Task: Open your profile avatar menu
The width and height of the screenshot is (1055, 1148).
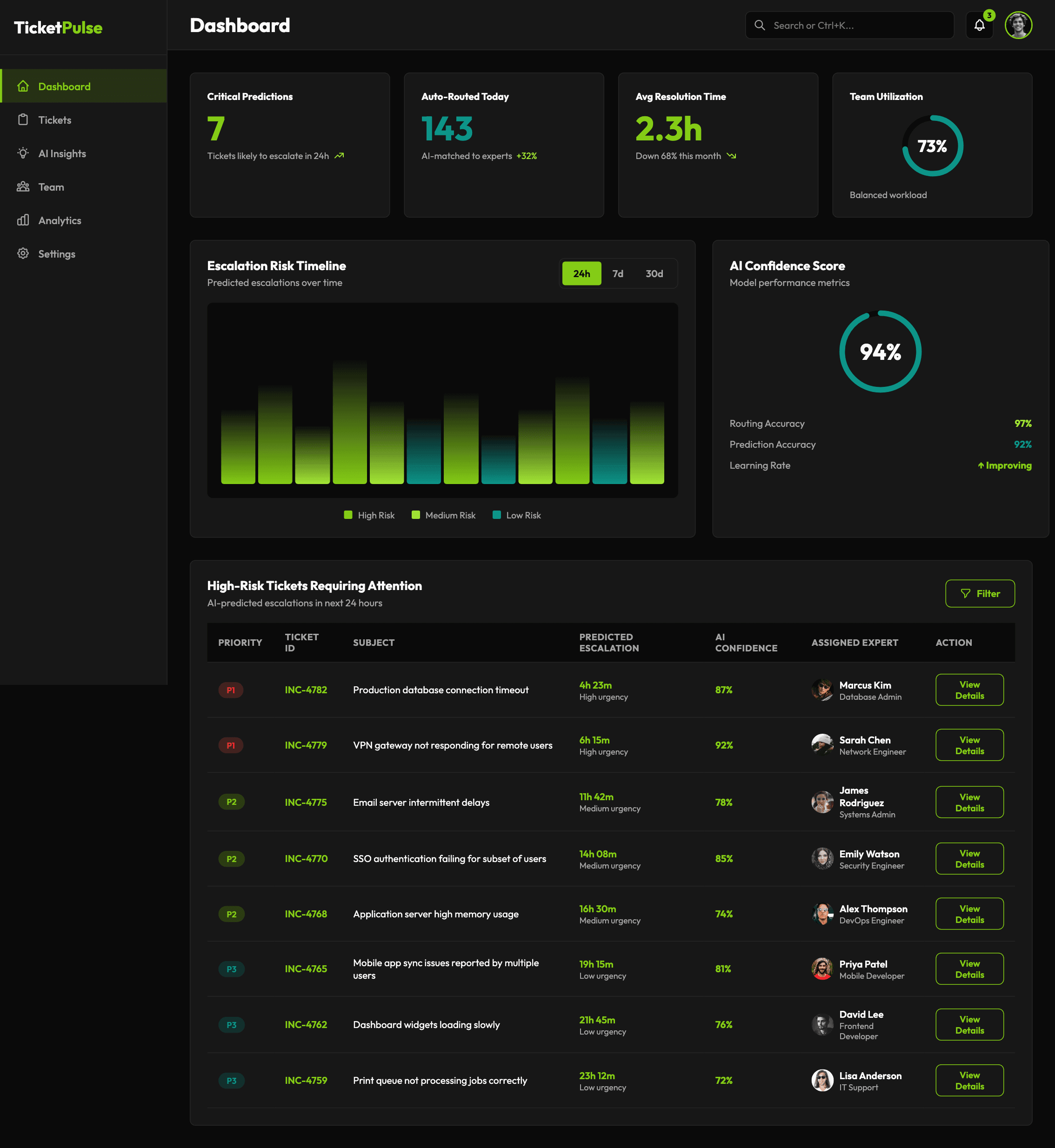Action: pyautogui.click(x=1019, y=25)
